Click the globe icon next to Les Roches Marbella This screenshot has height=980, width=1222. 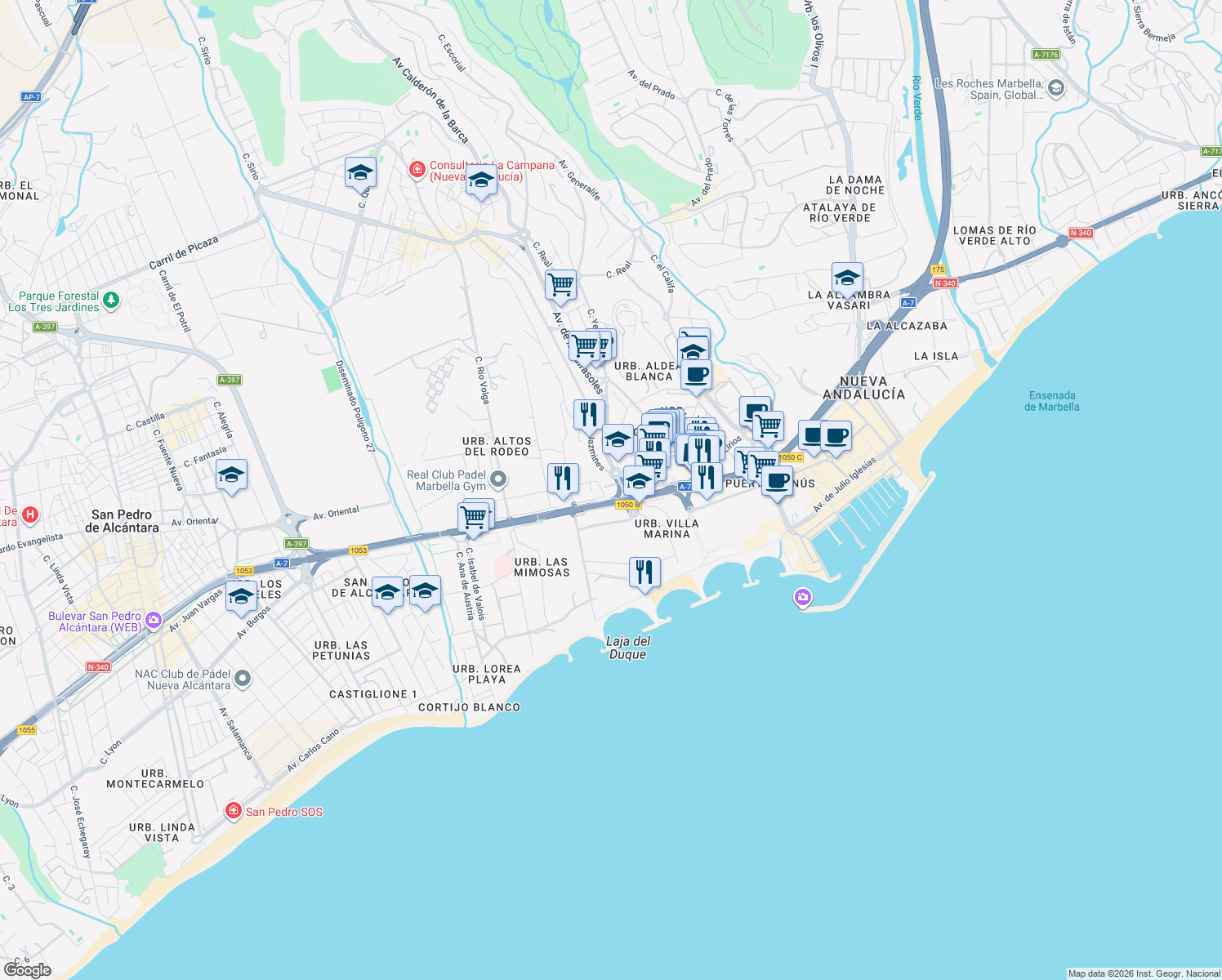pyautogui.click(x=1055, y=88)
